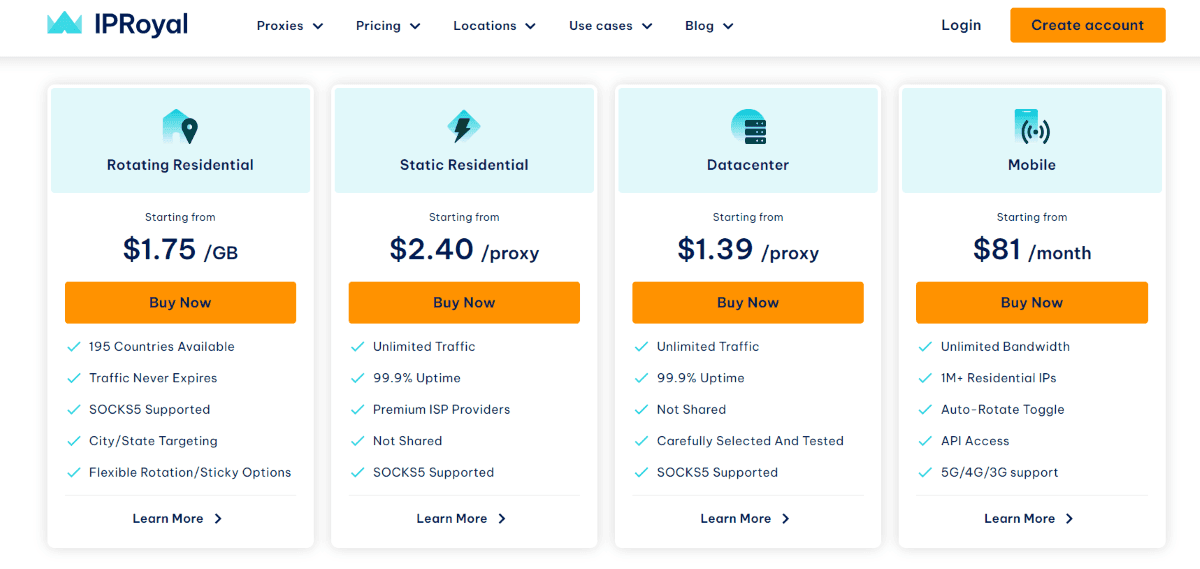1200x569 pixels.
Task: Open the Pricing dropdown in navigation
Action: tap(388, 26)
